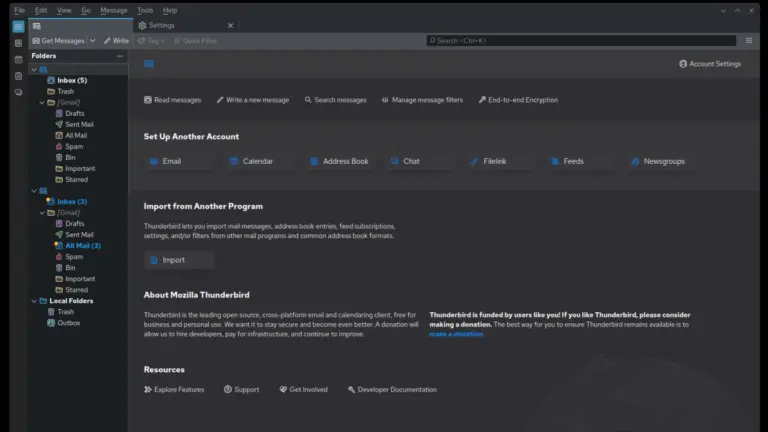768x432 pixels.
Task: Open Account Settings
Action: coord(710,64)
